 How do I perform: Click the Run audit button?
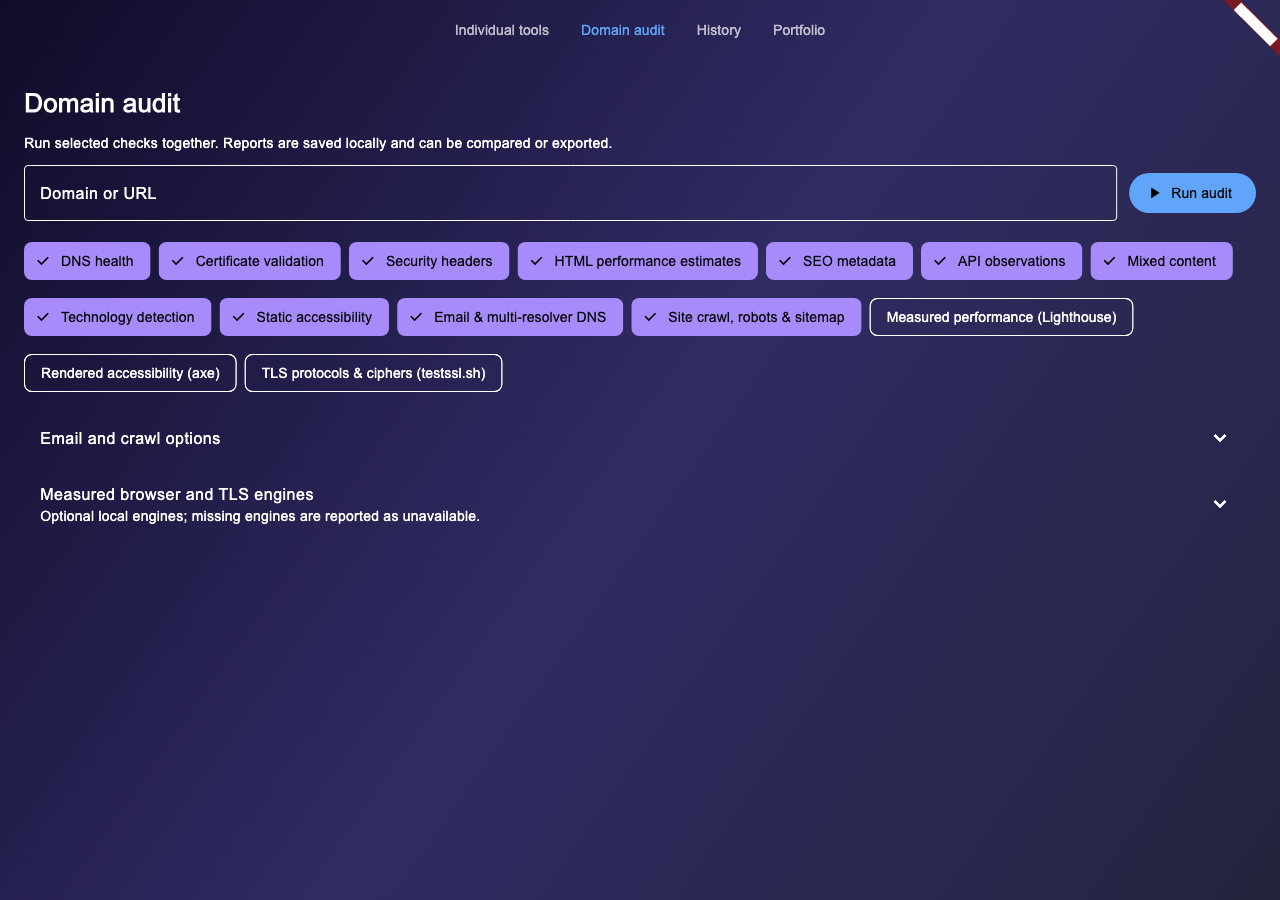tap(1192, 193)
